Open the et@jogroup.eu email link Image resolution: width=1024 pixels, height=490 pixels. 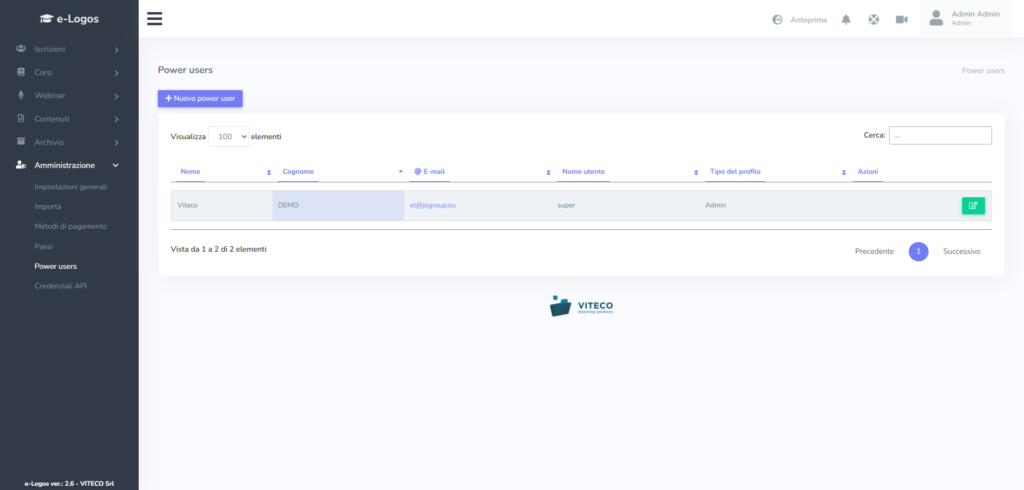tap(432, 205)
